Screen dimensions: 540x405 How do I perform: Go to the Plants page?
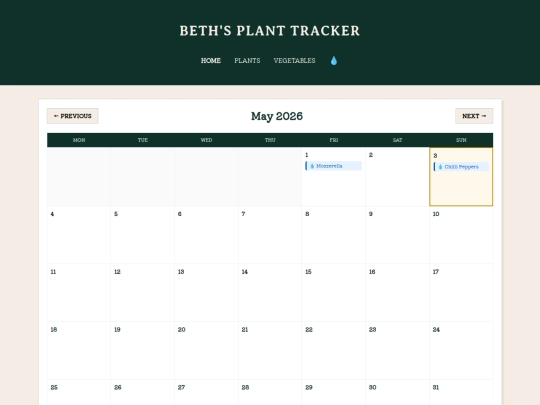click(247, 61)
